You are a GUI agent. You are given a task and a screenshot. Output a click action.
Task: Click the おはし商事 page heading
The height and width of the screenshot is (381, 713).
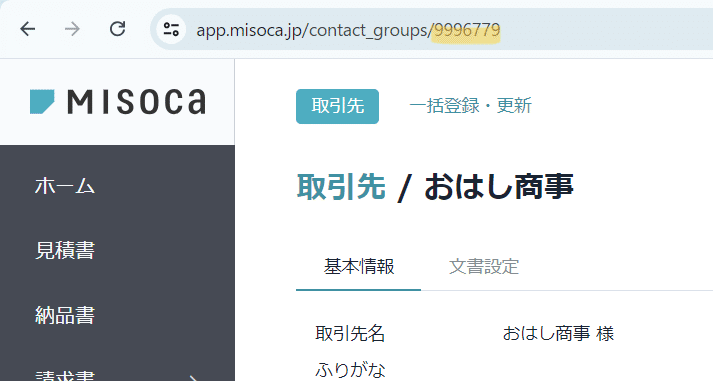click(x=499, y=187)
